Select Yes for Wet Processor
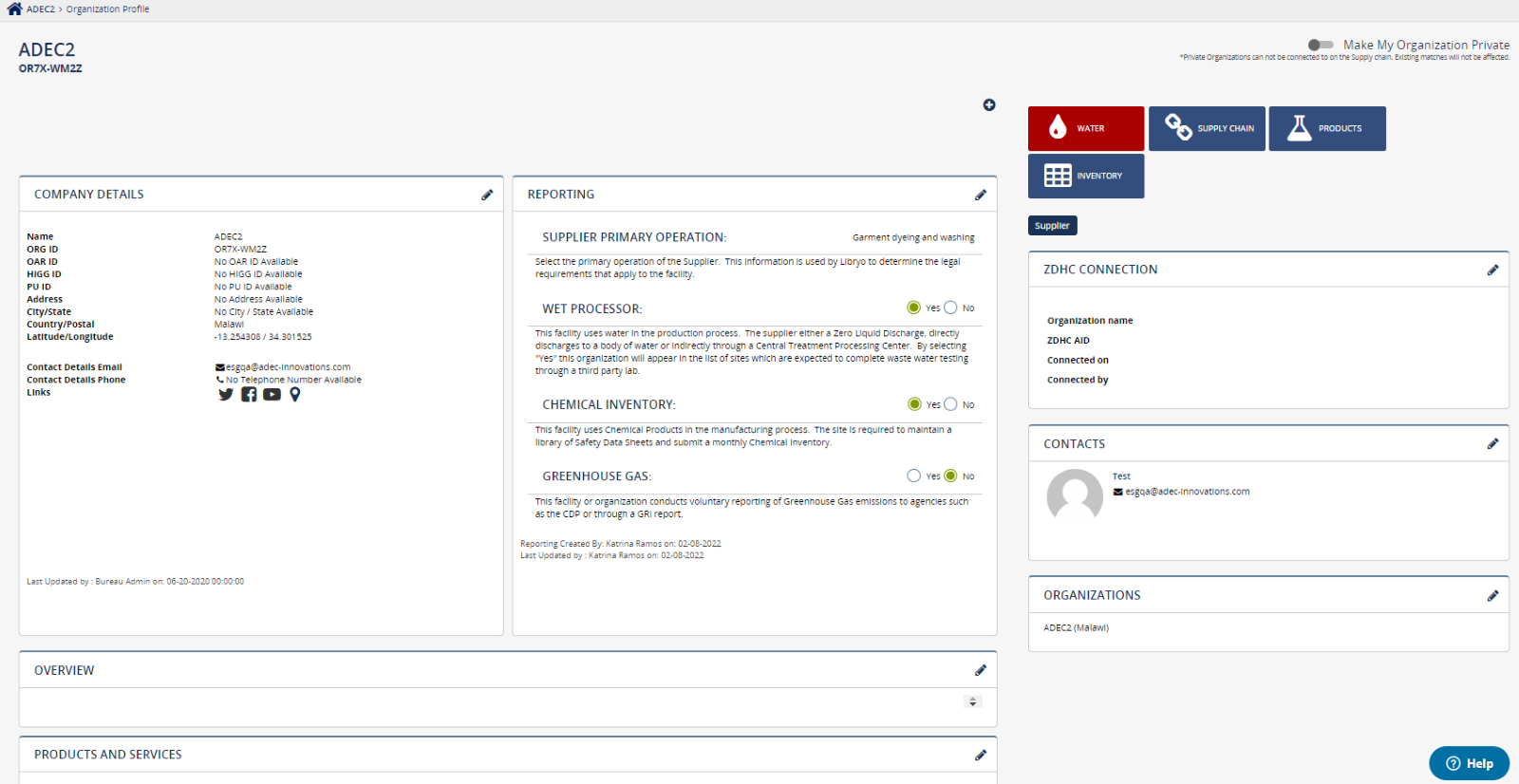The height and width of the screenshot is (784, 1519). click(x=913, y=308)
